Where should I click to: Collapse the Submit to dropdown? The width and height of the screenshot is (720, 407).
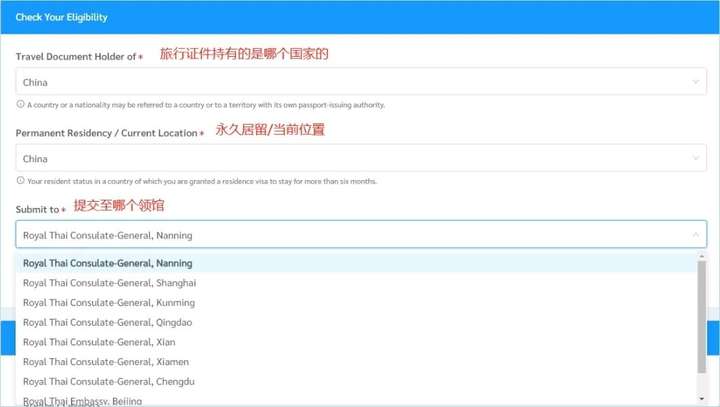click(361, 235)
